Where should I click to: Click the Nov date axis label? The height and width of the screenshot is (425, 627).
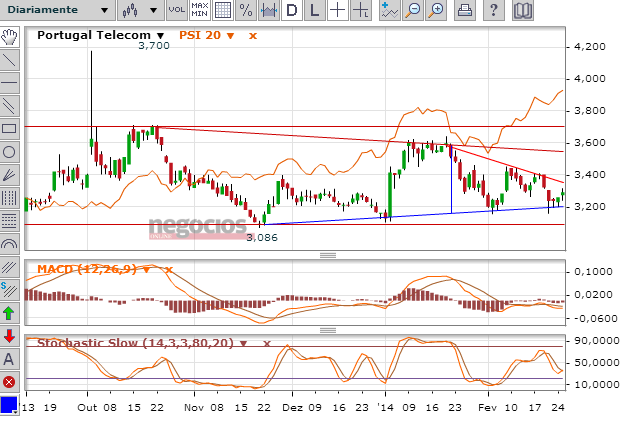pyautogui.click(x=194, y=408)
